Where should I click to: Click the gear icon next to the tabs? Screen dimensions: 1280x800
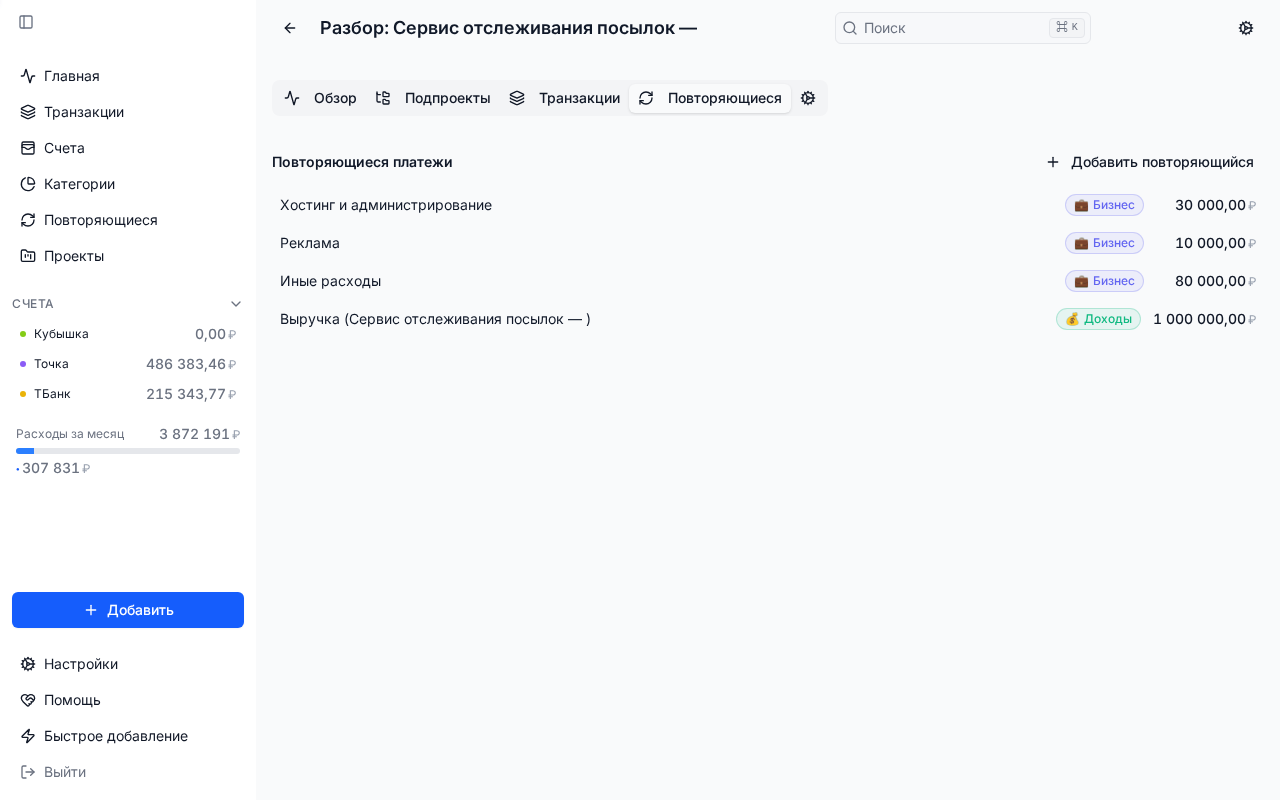[x=808, y=98]
